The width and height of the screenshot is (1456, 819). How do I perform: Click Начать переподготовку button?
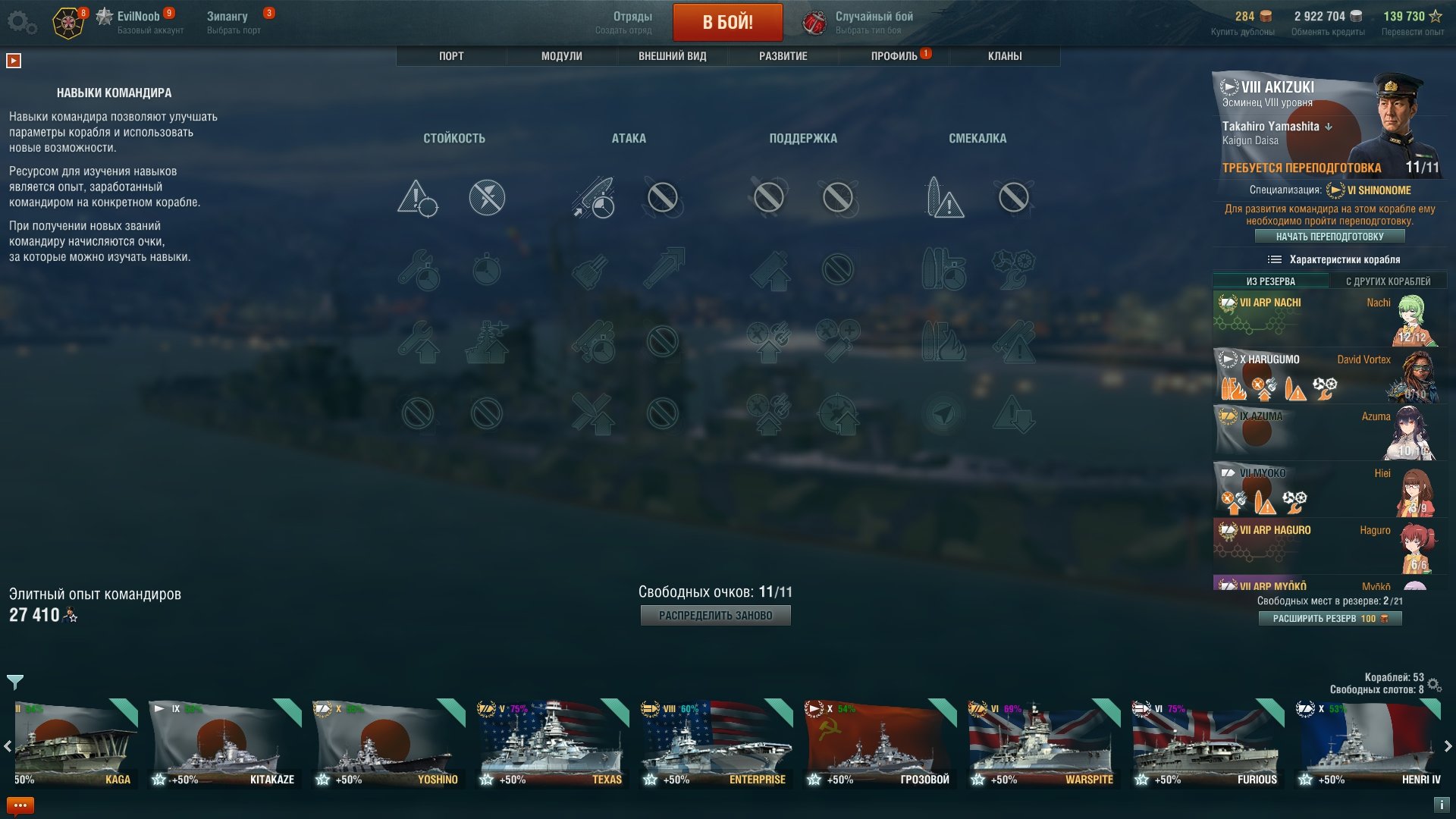(x=1329, y=237)
